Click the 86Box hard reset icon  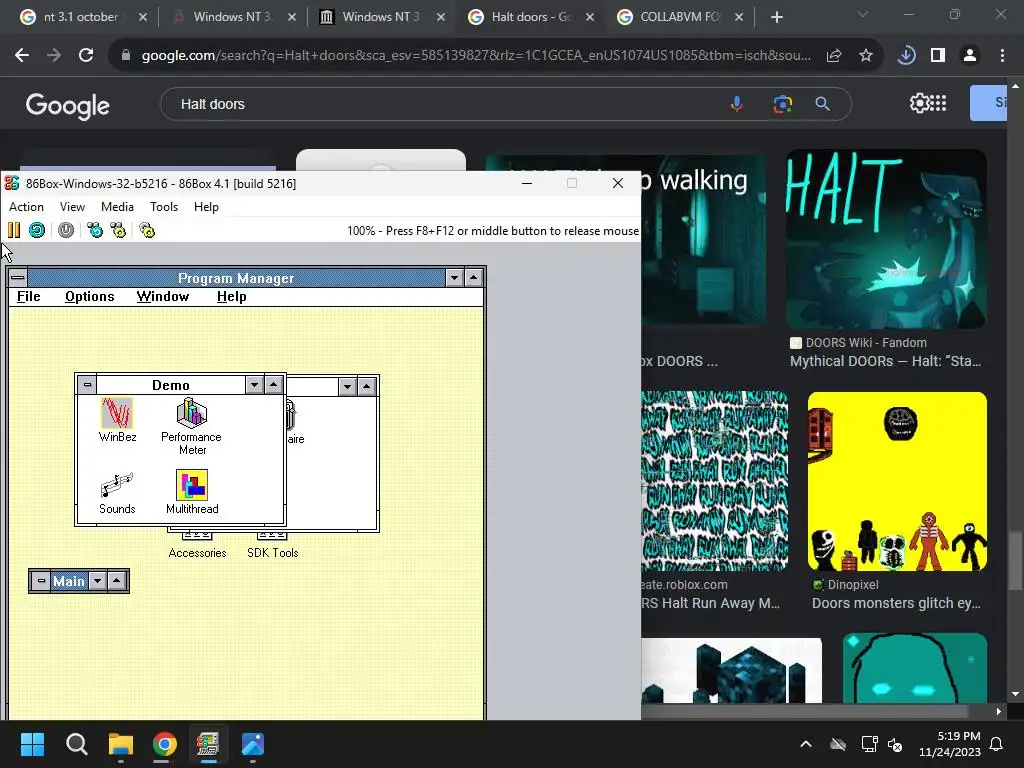tap(37, 230)
